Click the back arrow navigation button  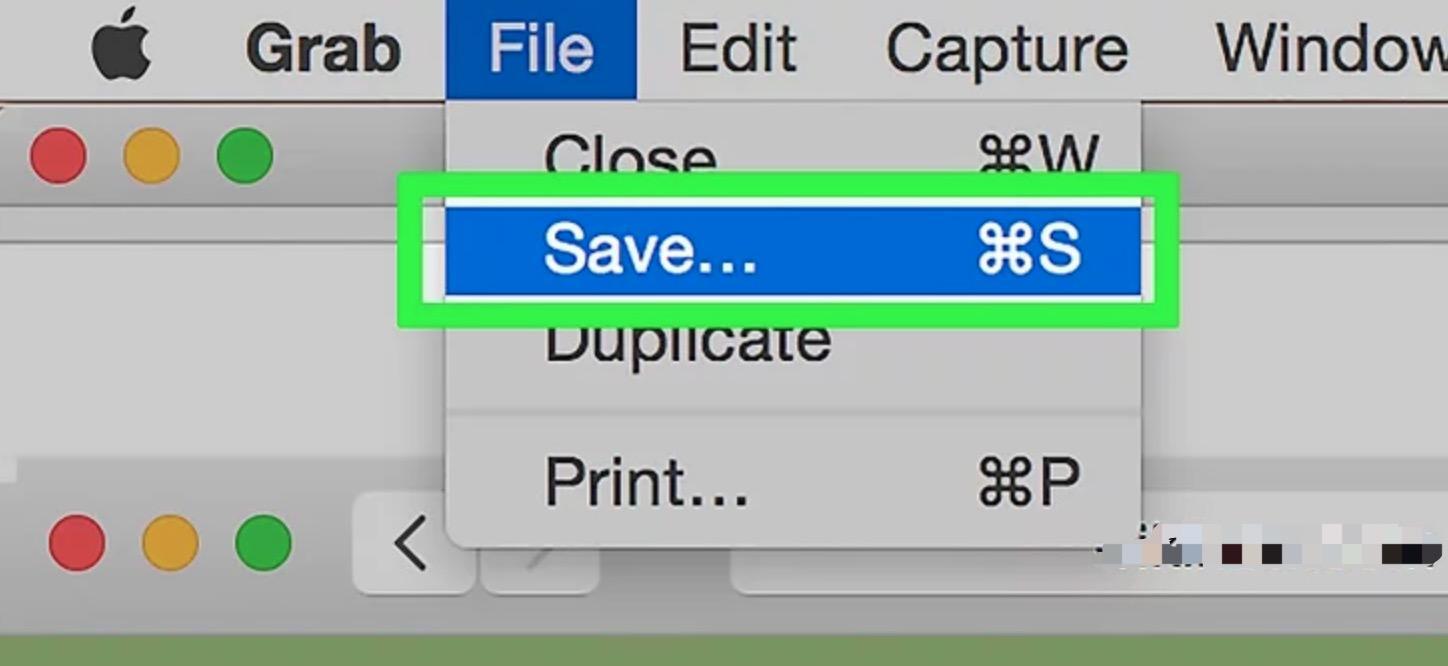[411, 544]
